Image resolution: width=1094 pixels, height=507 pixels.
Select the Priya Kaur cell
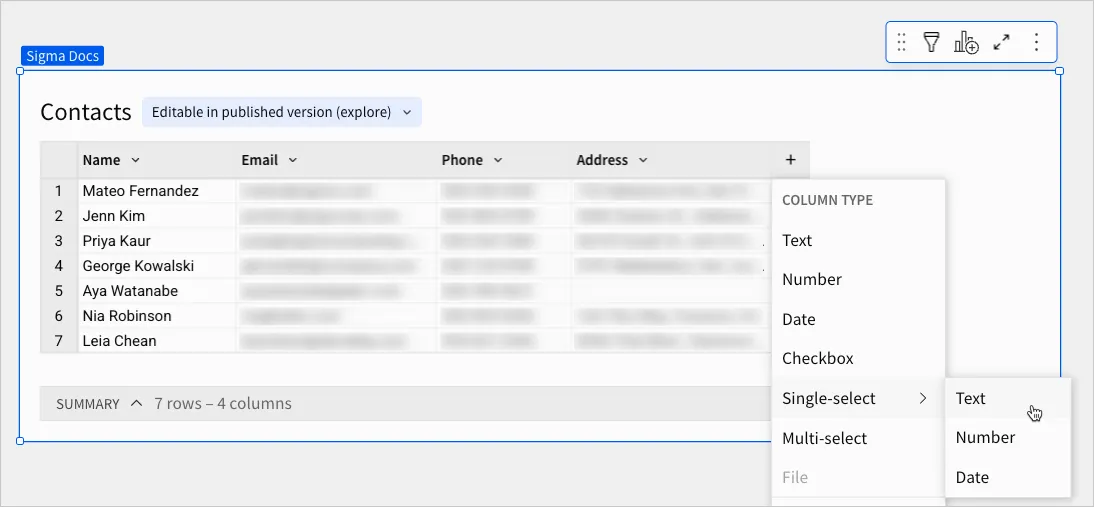(x=157, y=241)
